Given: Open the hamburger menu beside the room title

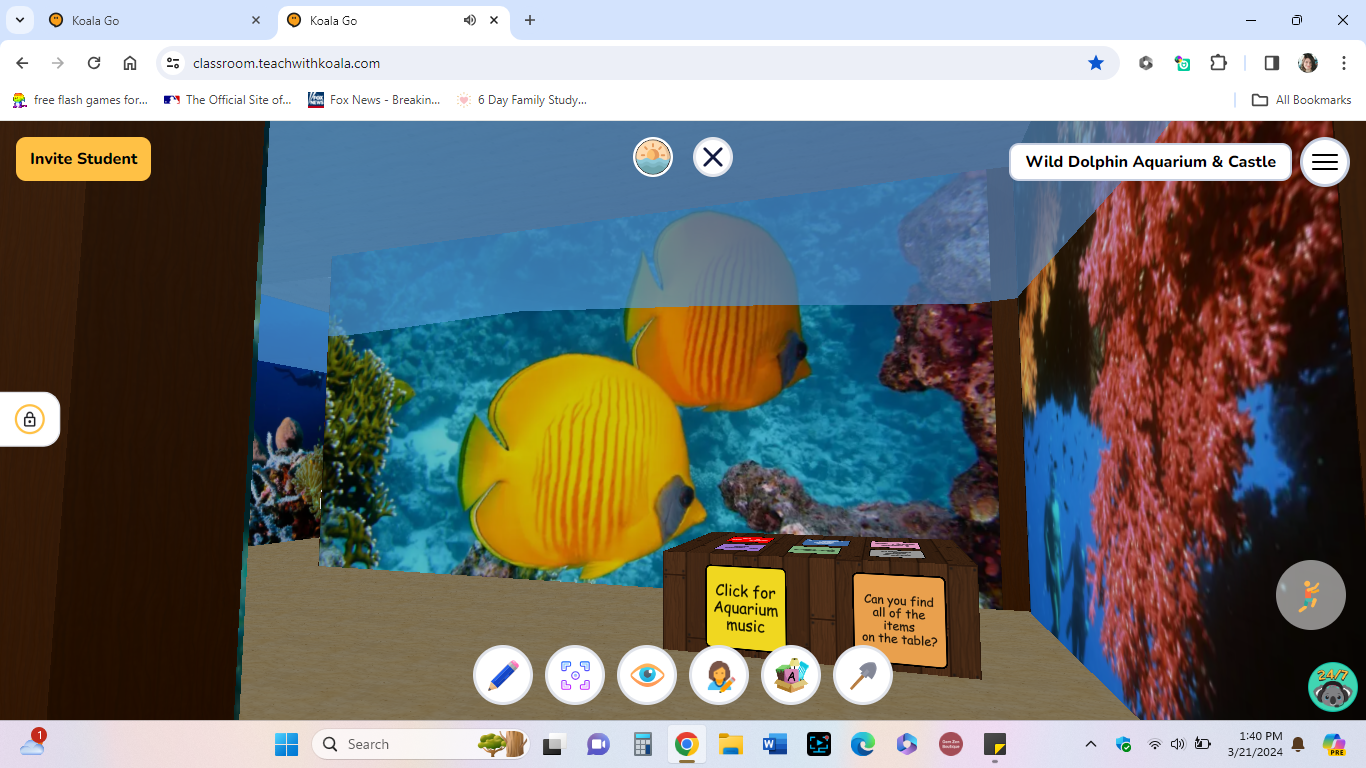Looking at the screenshot, I should click(1324, 161).
